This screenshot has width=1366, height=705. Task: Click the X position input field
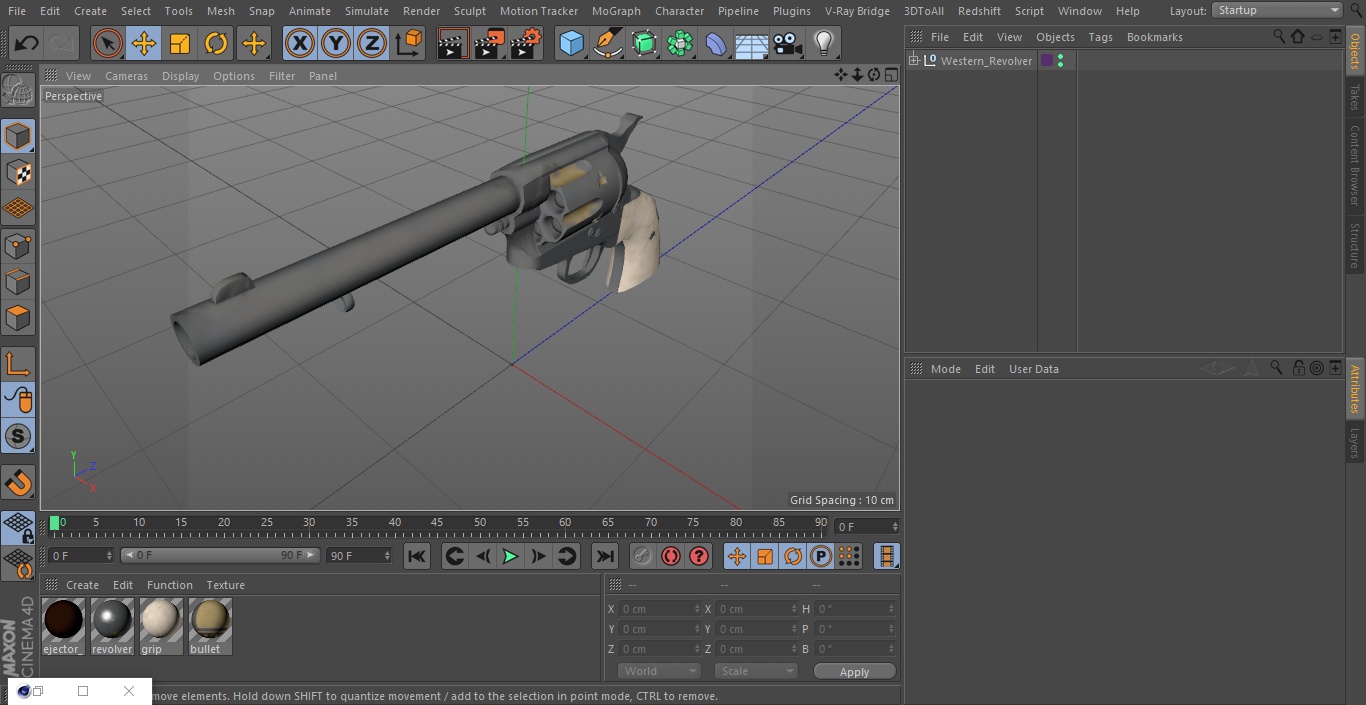coord(659,609)
